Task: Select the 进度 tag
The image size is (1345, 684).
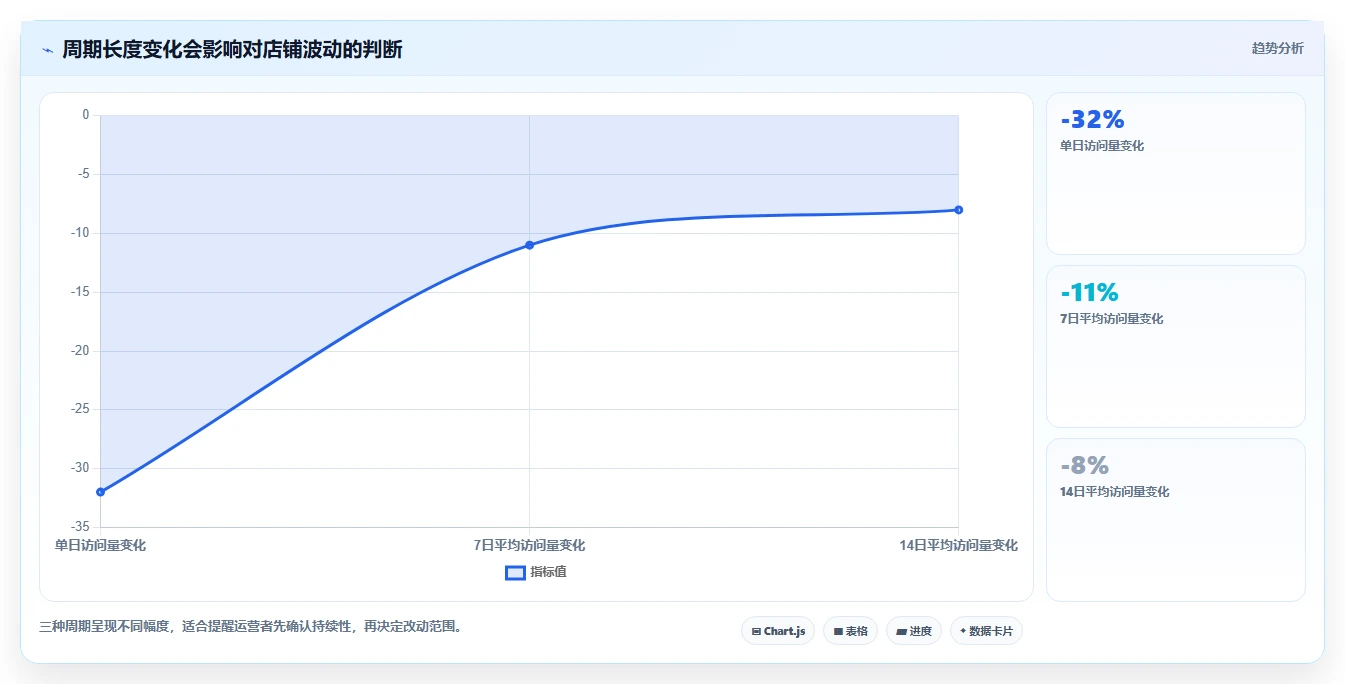Action: [x=914, y=631]
